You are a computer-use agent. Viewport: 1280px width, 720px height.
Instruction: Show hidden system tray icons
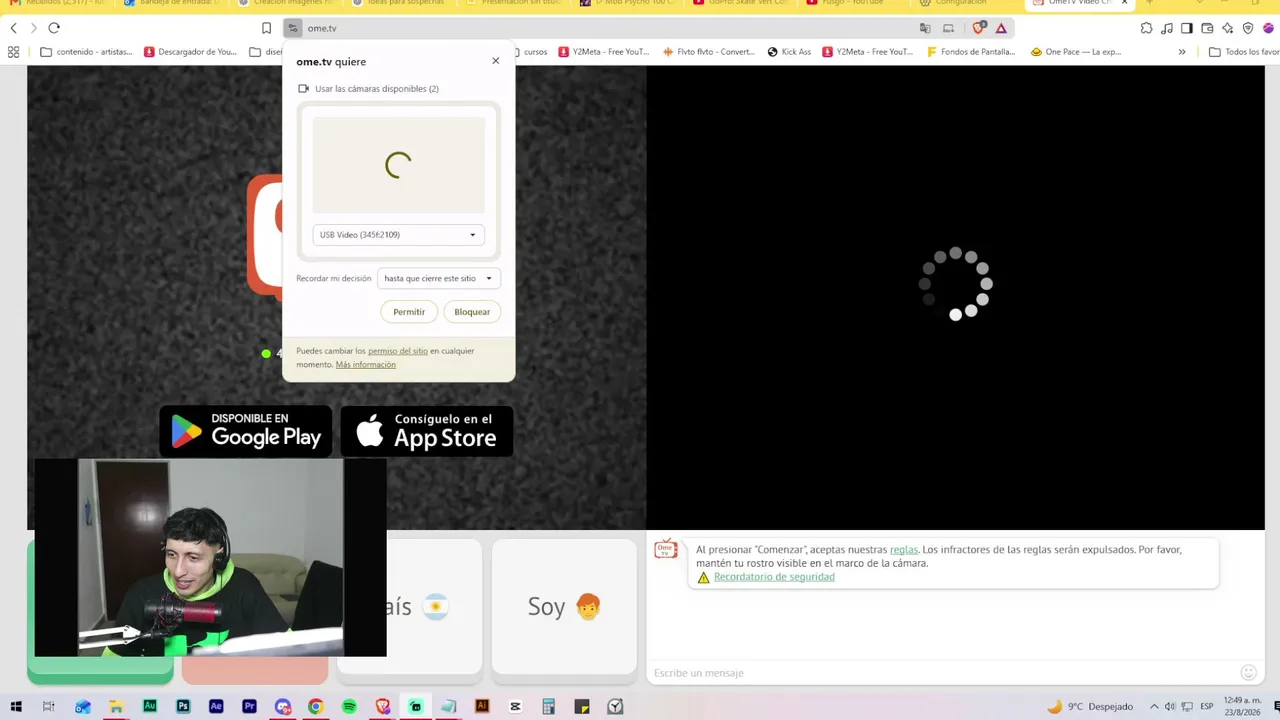1153,706
